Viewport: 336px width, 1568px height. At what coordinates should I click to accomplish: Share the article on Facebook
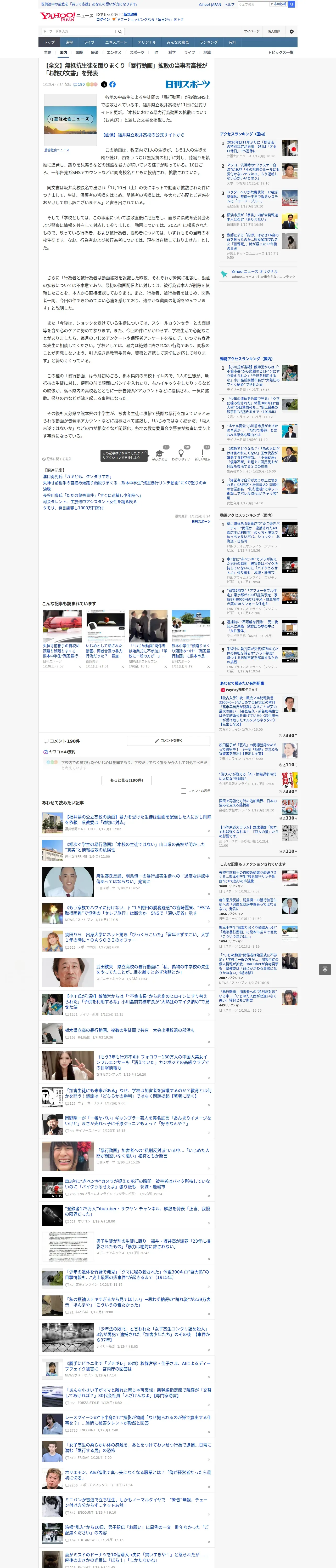click(112, 85)
